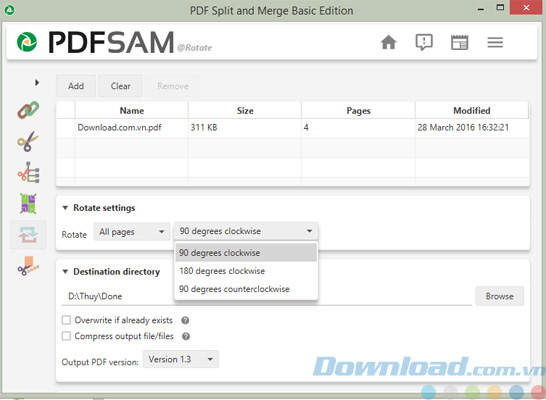The height and width of the screenshot is (400, 546).
Task: Open the hamburger menu
Action: coord(495,42)
